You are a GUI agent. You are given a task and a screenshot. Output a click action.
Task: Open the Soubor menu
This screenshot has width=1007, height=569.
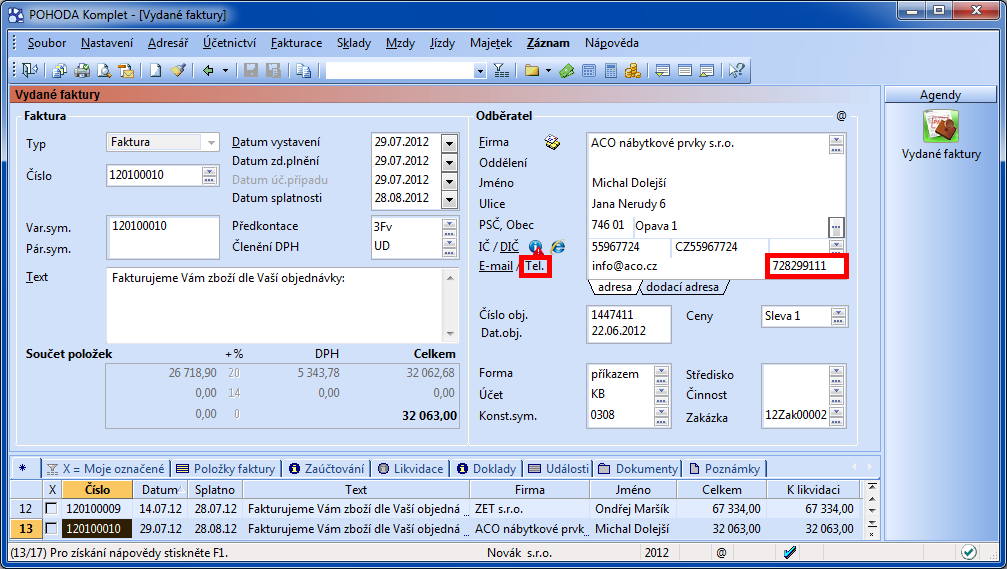[x=47, y=43]
